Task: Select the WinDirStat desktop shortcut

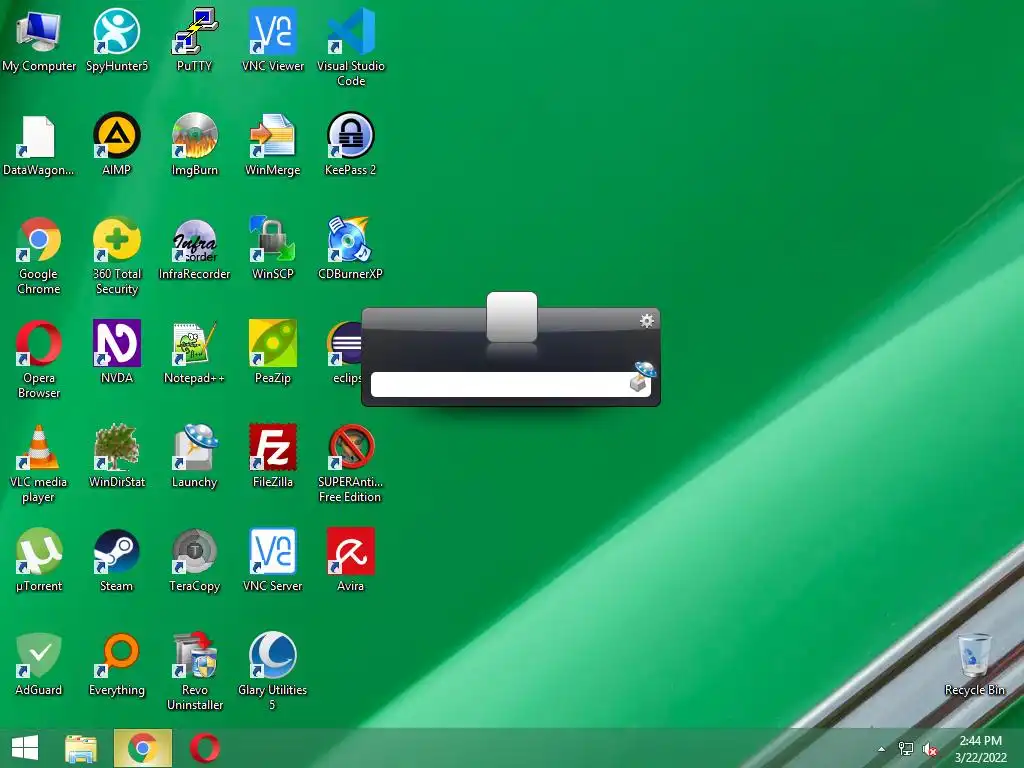Action: click(117, 456)
